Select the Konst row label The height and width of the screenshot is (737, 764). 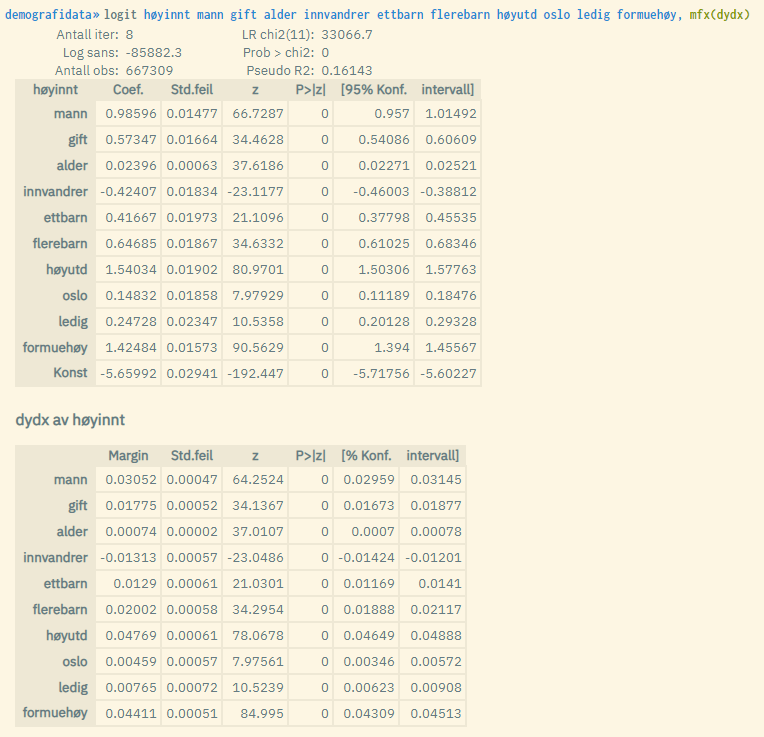(x=70, y=373)
